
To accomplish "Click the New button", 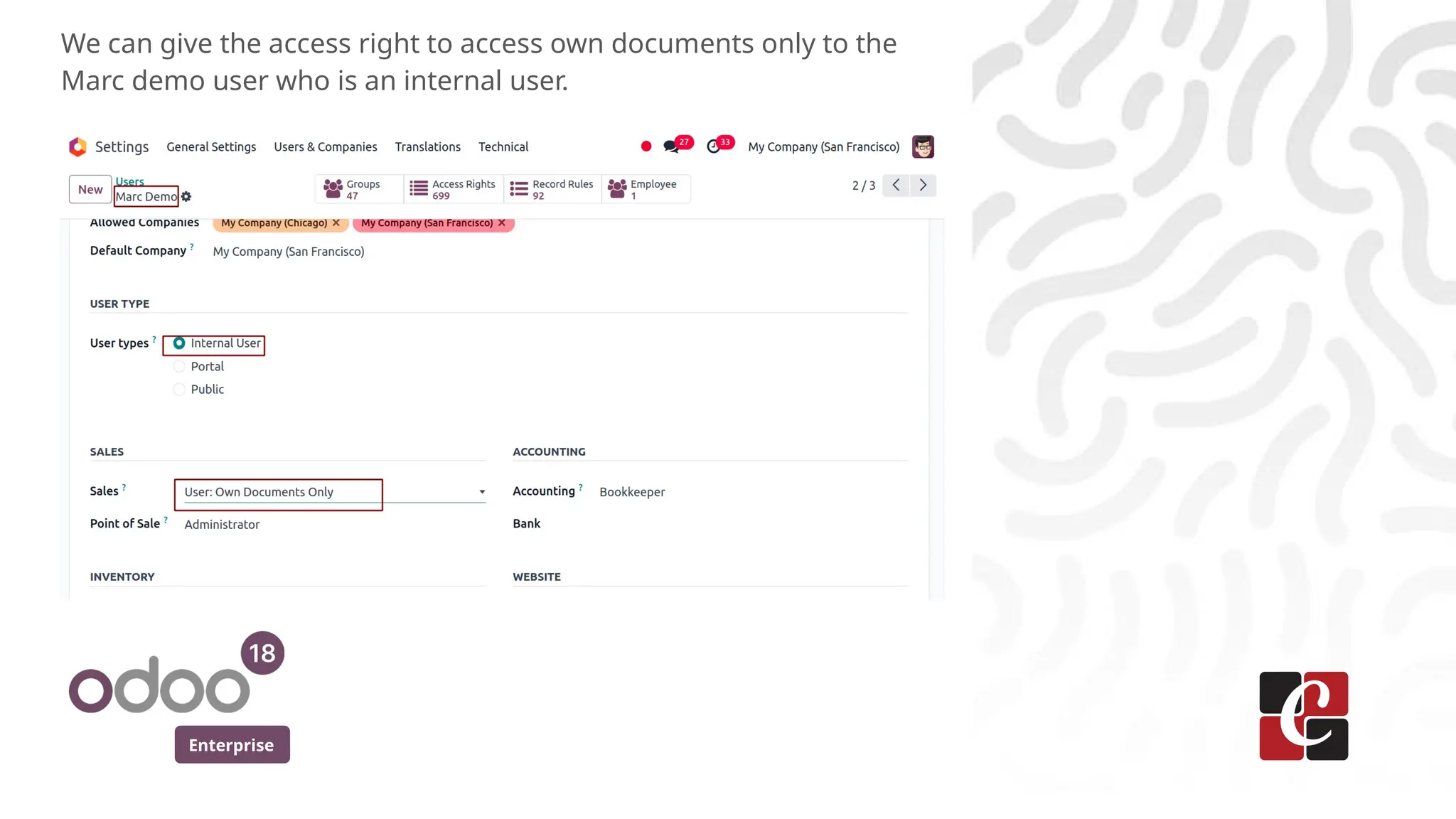I will click(x=90, y=189).
